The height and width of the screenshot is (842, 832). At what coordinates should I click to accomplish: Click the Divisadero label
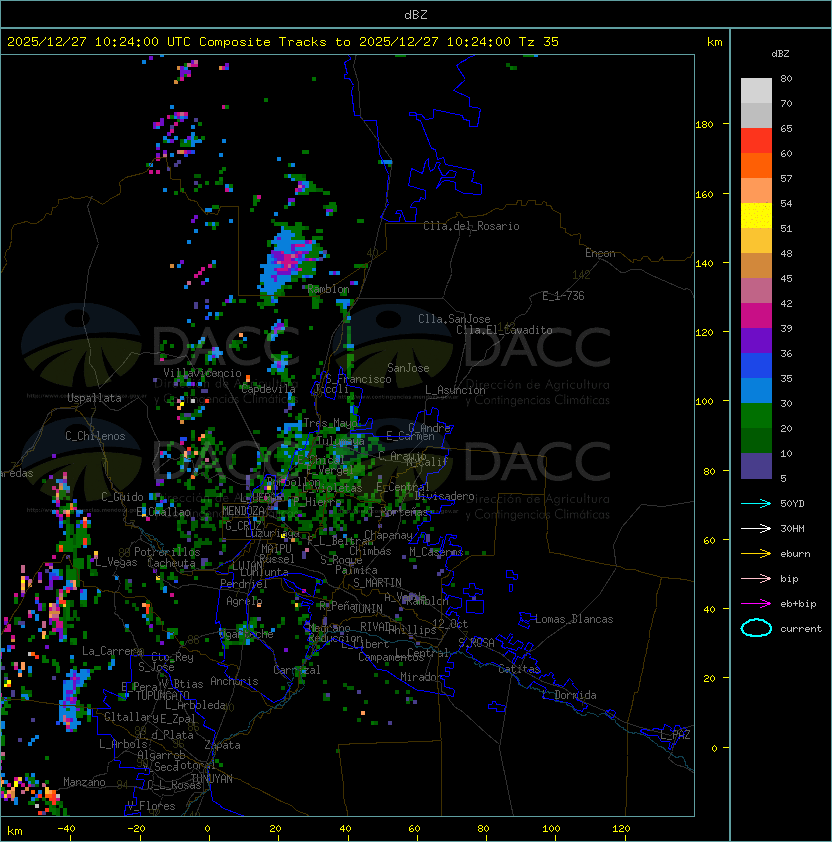[445, 496]
